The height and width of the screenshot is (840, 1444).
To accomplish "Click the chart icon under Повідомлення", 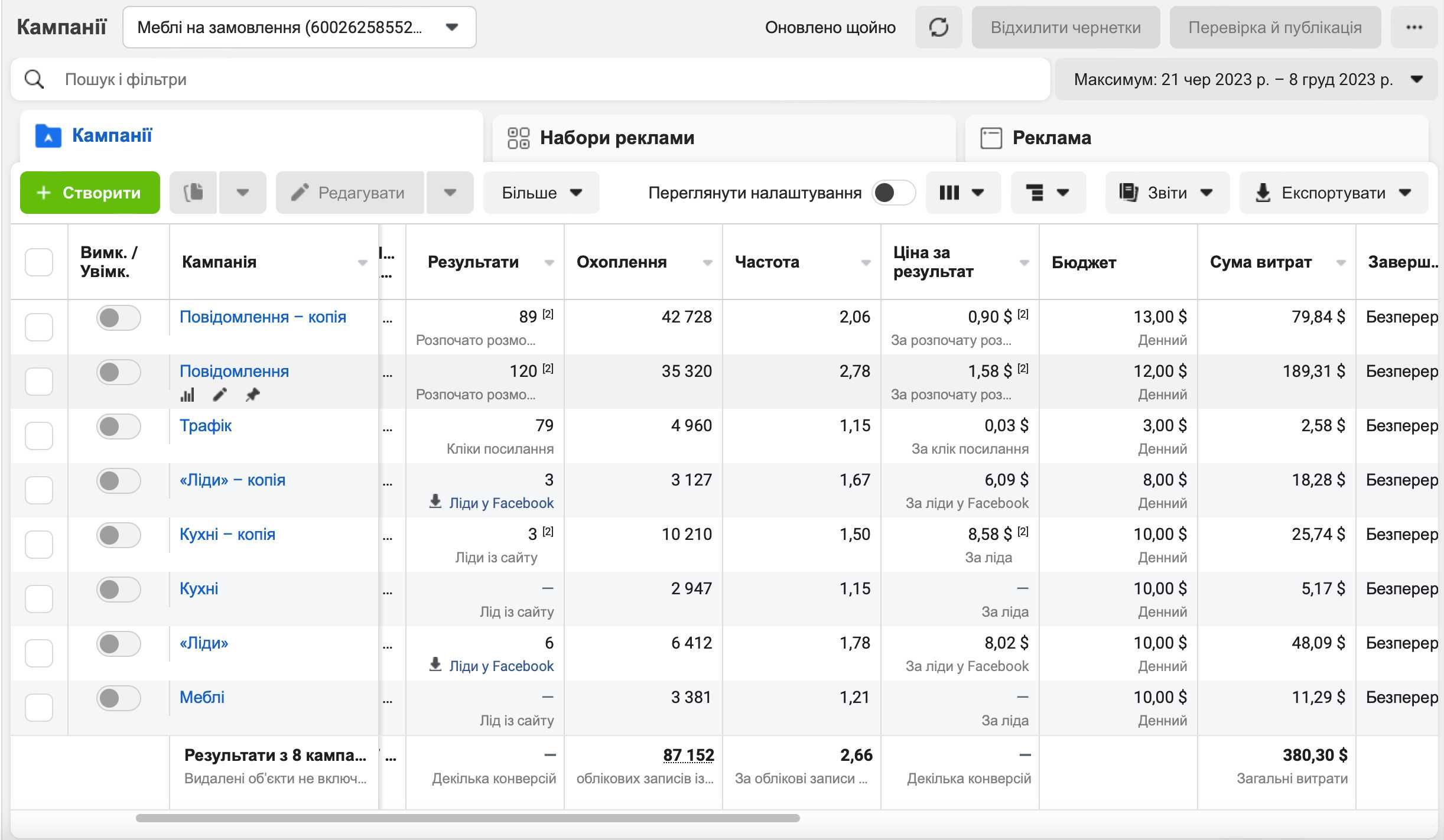I will click(187, 395).
